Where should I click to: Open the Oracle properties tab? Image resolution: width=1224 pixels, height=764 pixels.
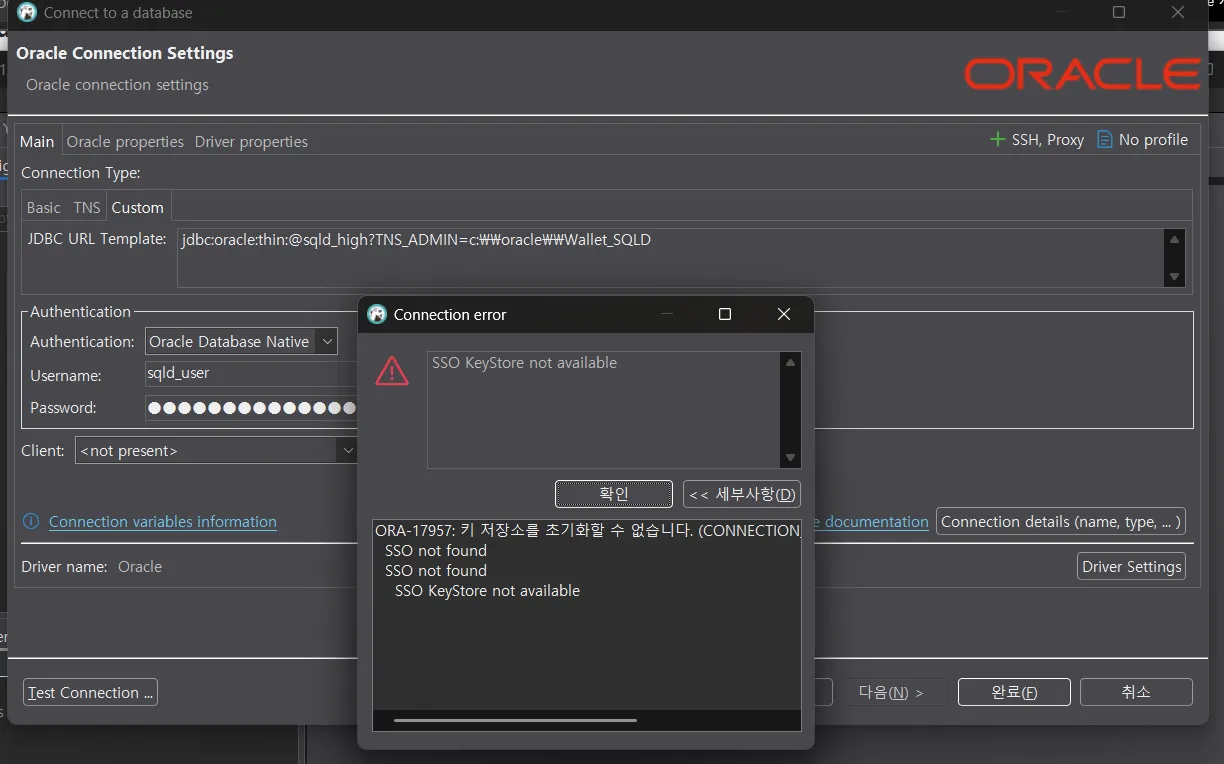pos(125,141)
